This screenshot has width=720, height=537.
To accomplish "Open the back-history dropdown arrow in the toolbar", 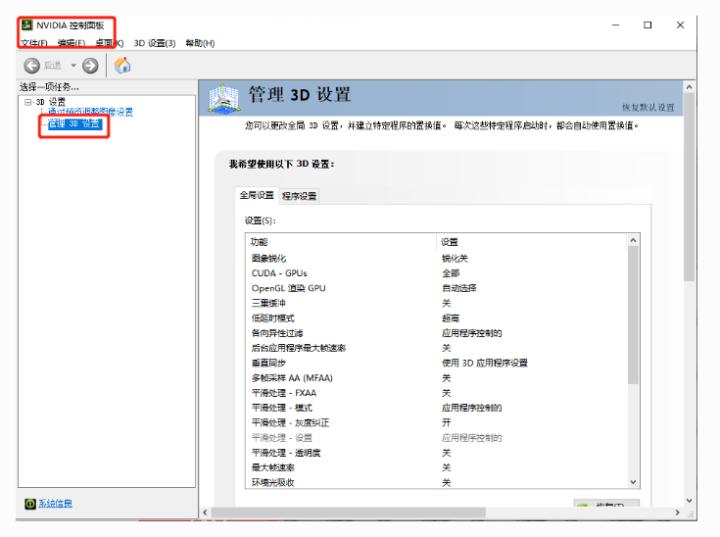I will point(73,66).
